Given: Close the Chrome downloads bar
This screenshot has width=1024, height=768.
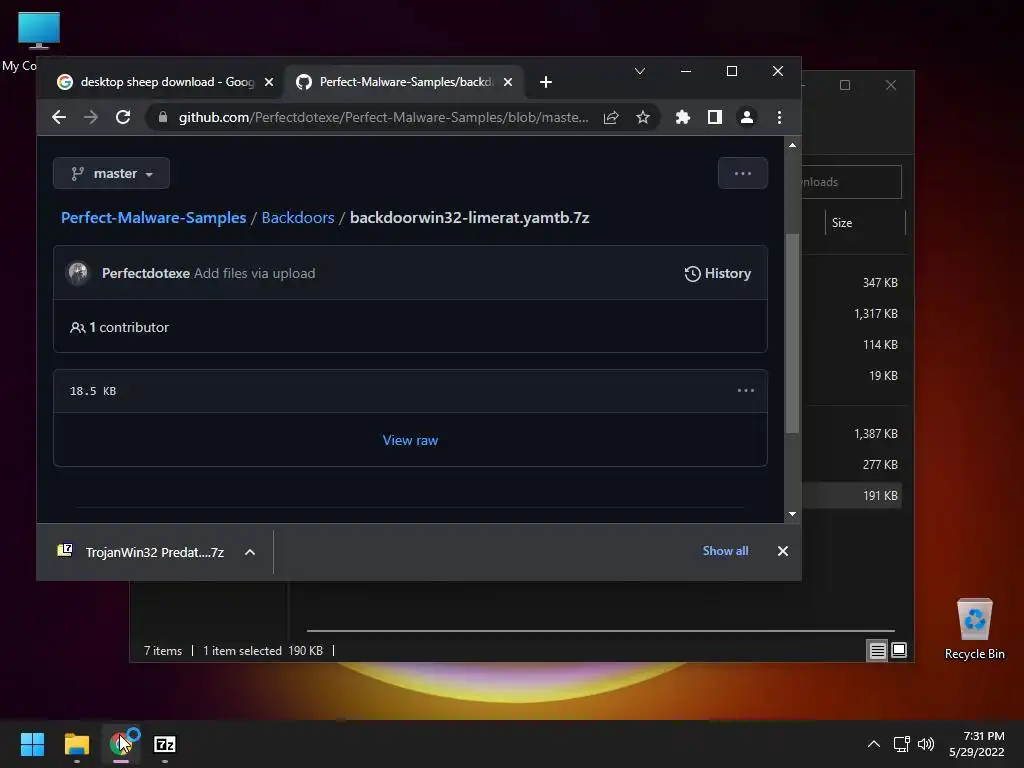Looking at the screenshot, I should [x=782, y=551].
